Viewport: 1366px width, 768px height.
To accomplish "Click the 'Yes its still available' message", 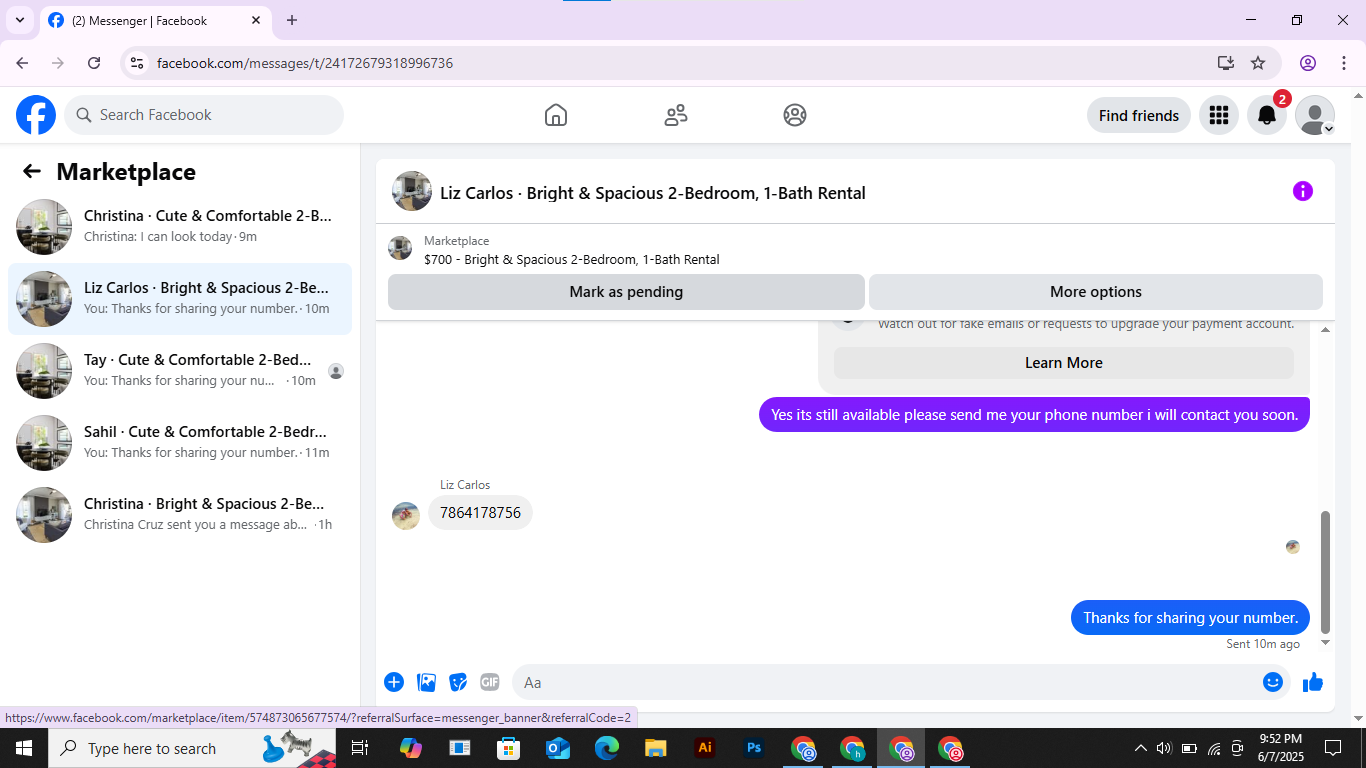I will (1034, 414).
